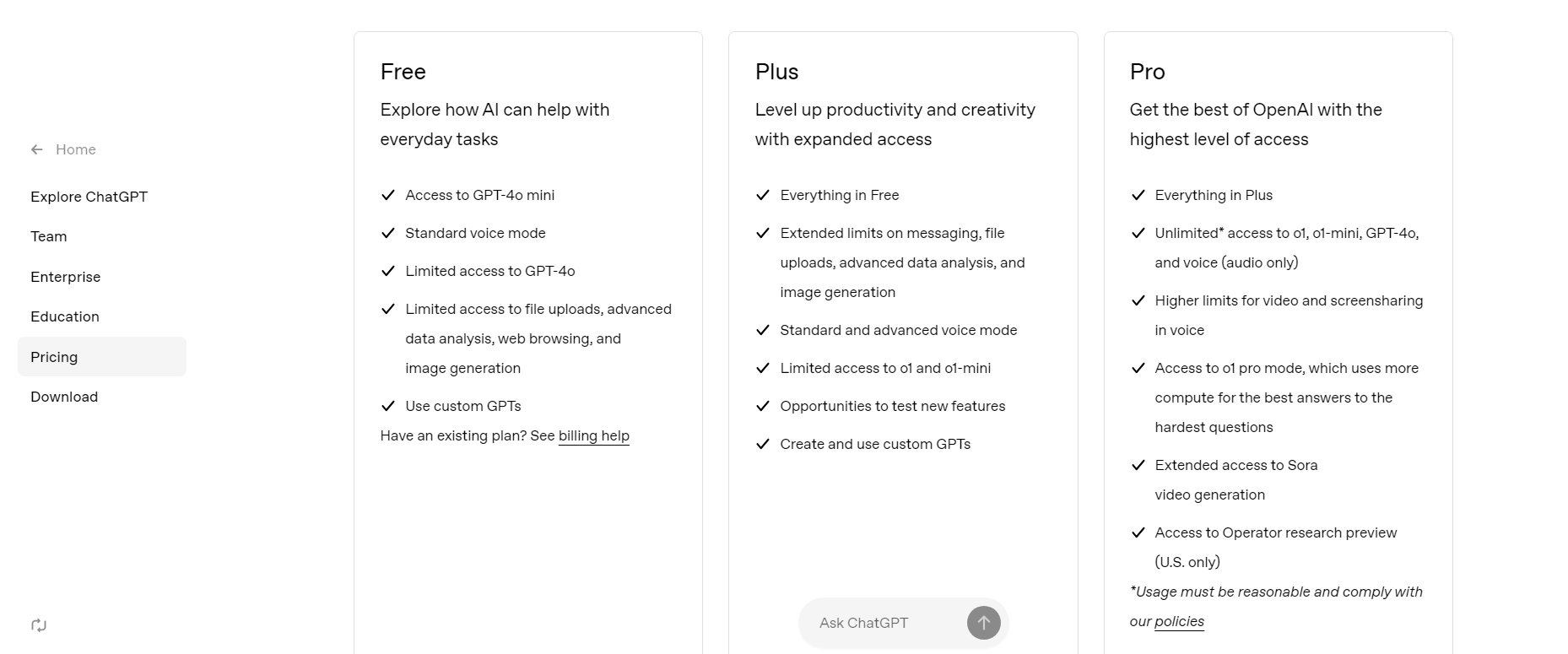Select the Pricing sidebar item

pos(54,357)
